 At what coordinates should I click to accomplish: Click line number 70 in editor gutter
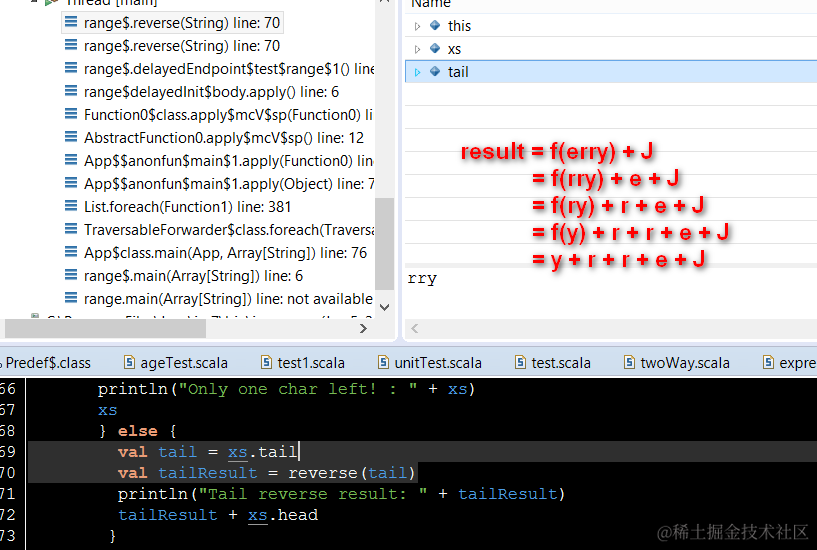8,473
